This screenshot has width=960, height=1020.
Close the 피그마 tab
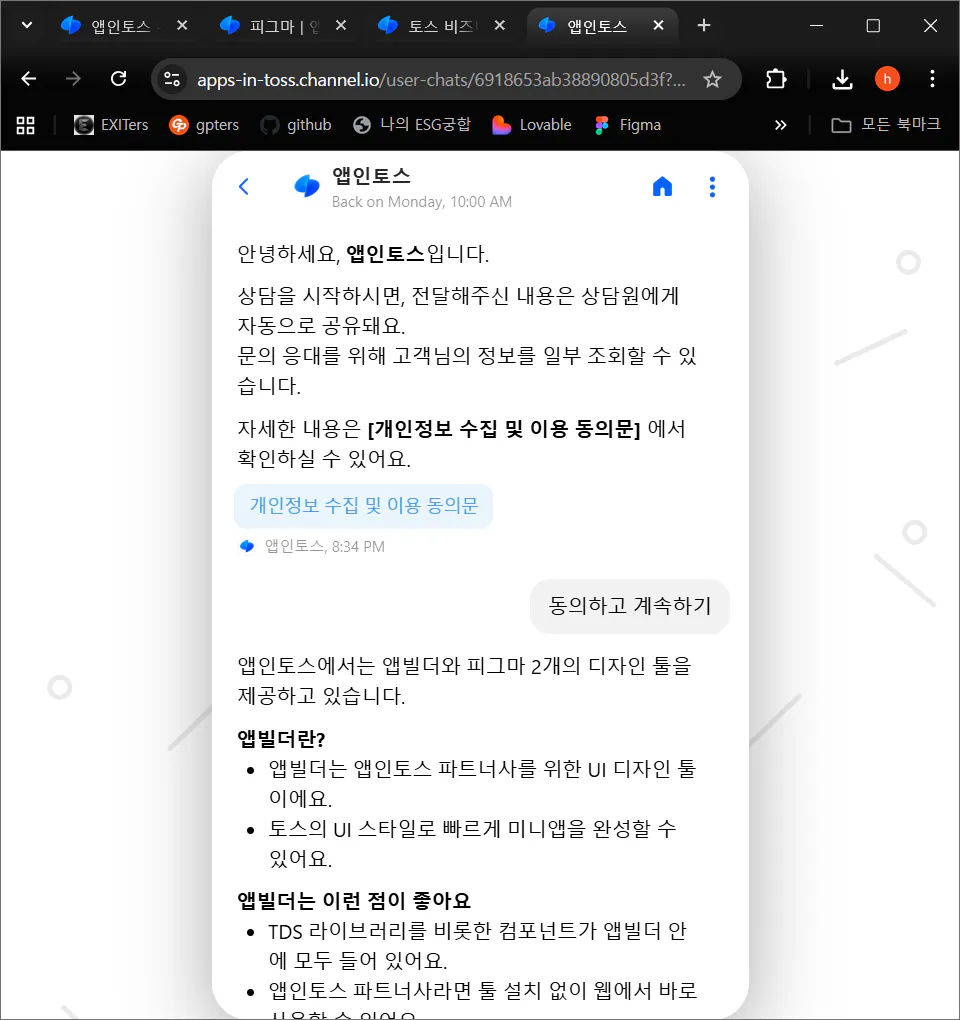click(x=341, y=25)
